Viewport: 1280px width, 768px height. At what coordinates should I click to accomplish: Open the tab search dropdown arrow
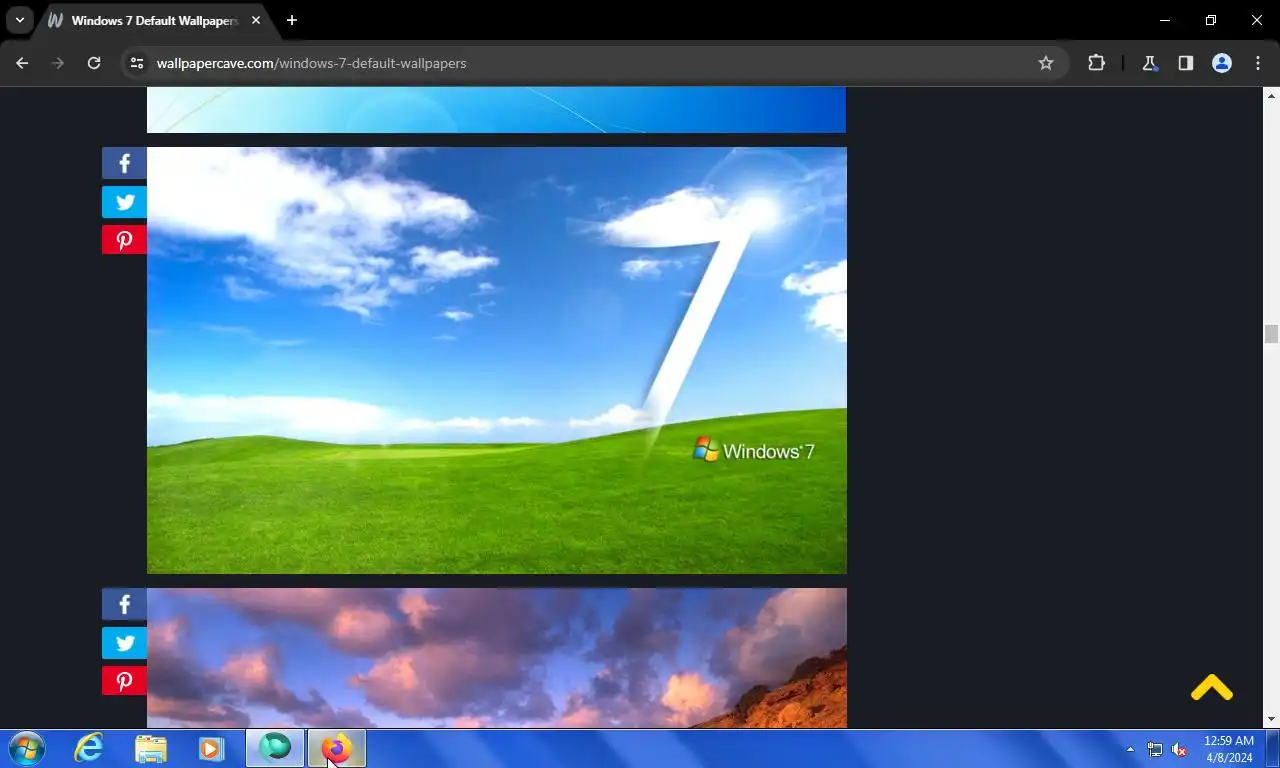[x=19, y=20]
